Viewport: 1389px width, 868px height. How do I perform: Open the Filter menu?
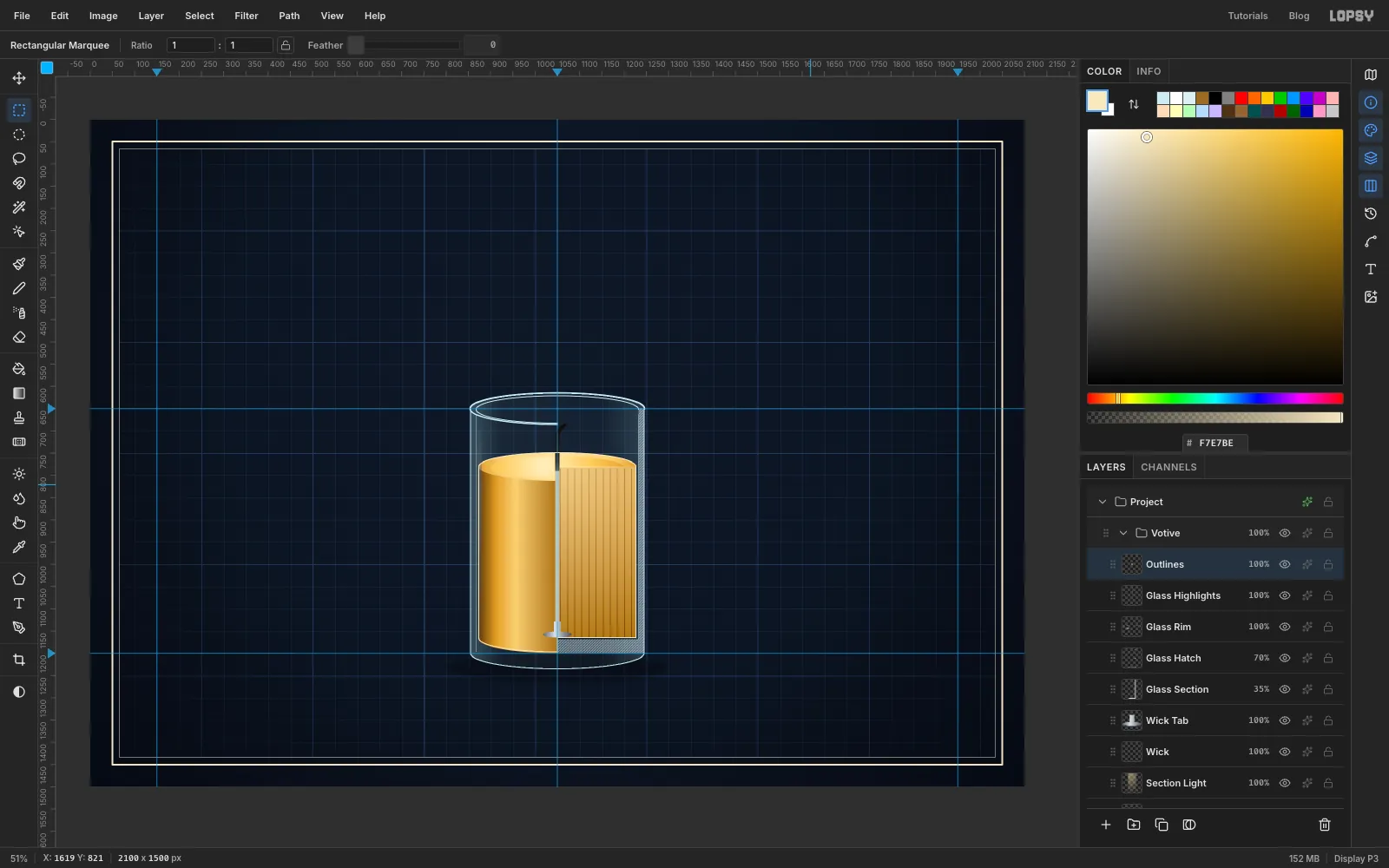point(247,16)
